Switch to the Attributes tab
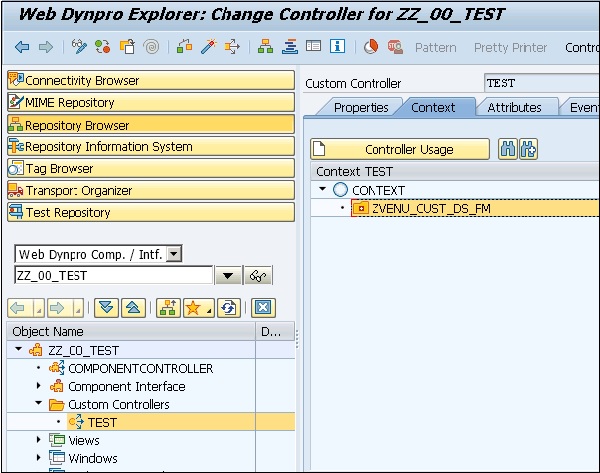 (514, 107)
